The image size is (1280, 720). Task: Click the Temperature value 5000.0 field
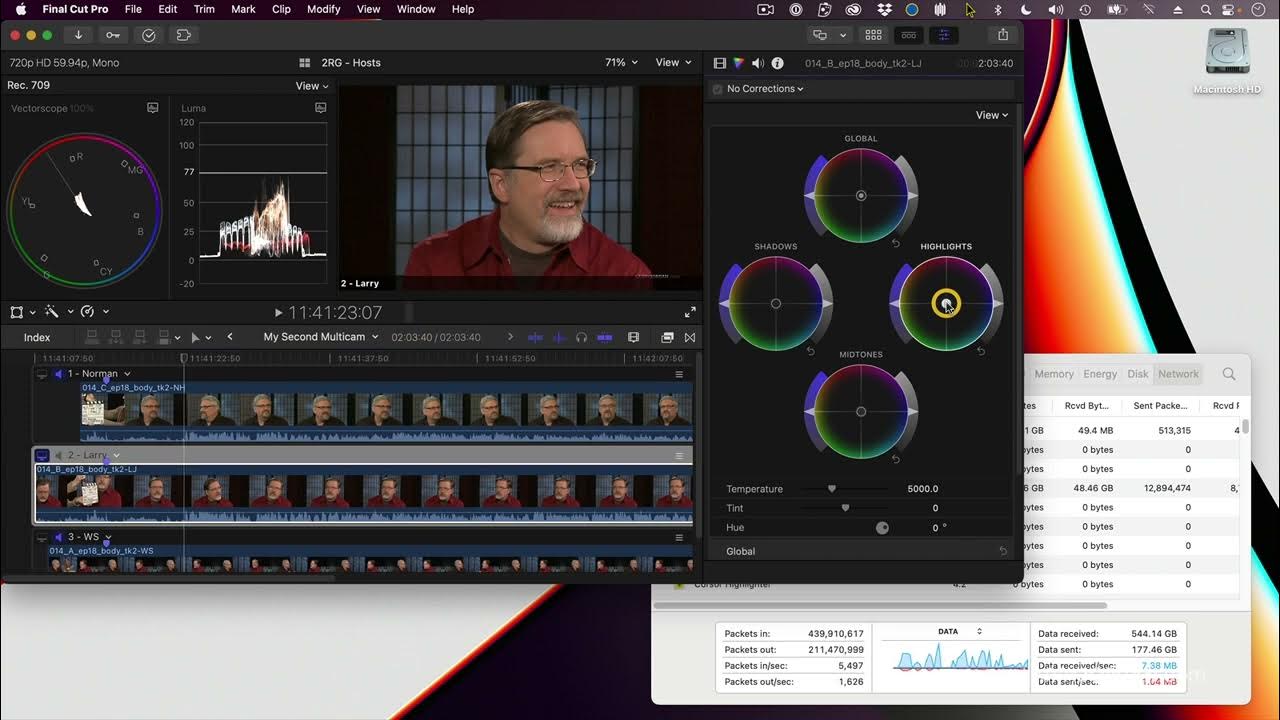(923, 489)
